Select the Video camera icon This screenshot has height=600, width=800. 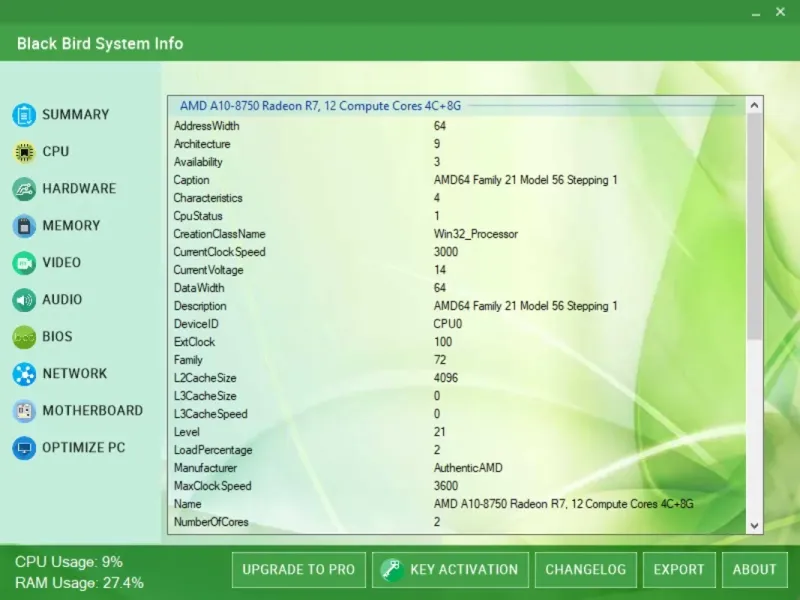pos(24,263)
